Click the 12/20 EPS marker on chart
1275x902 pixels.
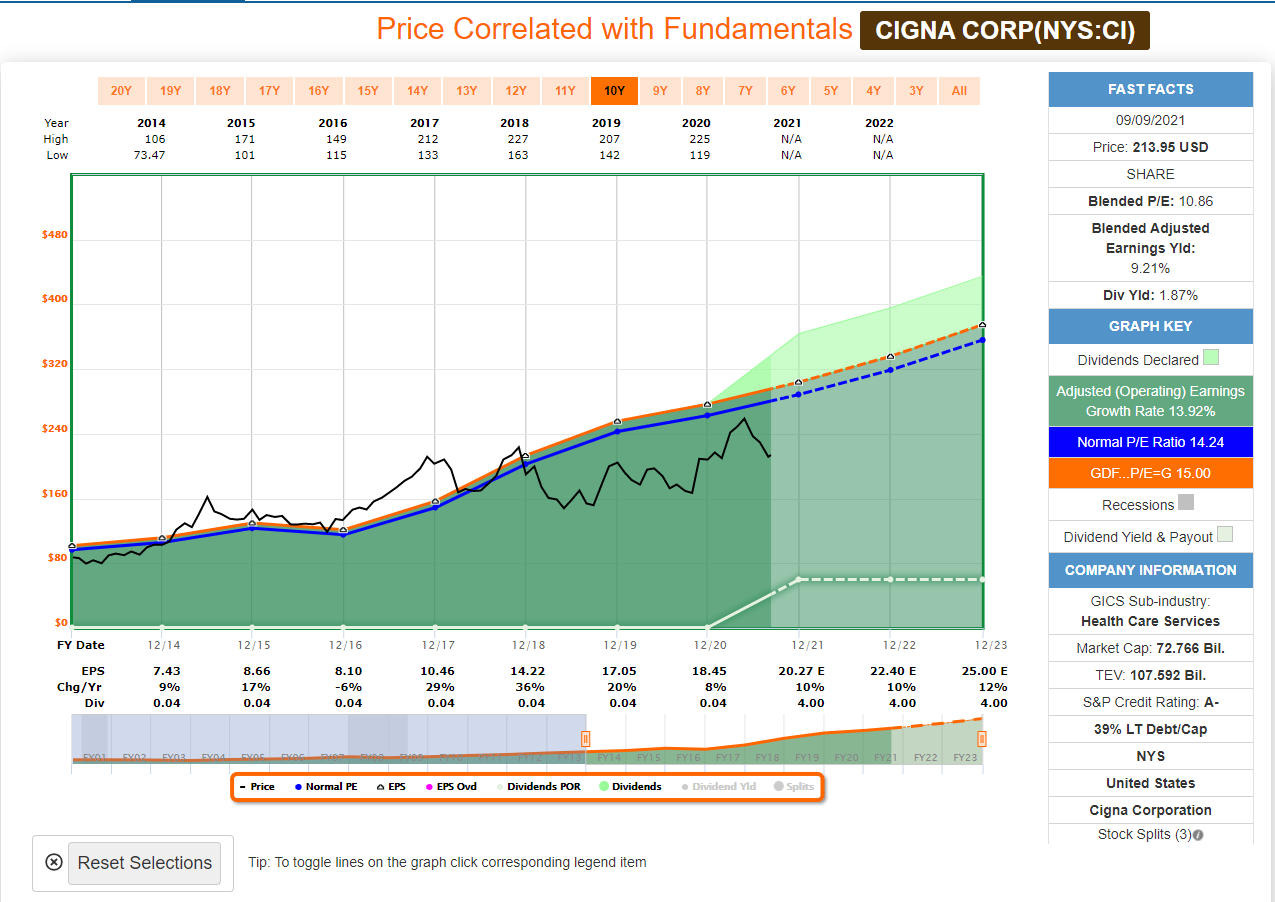[x=707, y=405]
